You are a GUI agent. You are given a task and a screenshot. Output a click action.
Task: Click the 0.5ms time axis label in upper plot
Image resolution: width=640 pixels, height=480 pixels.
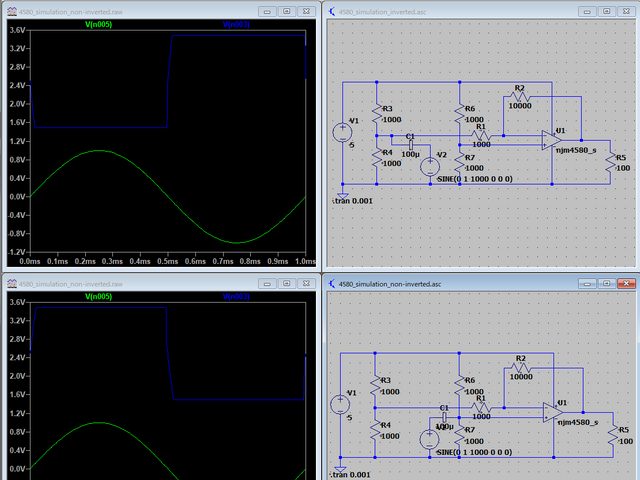click(x=168, y=261)
